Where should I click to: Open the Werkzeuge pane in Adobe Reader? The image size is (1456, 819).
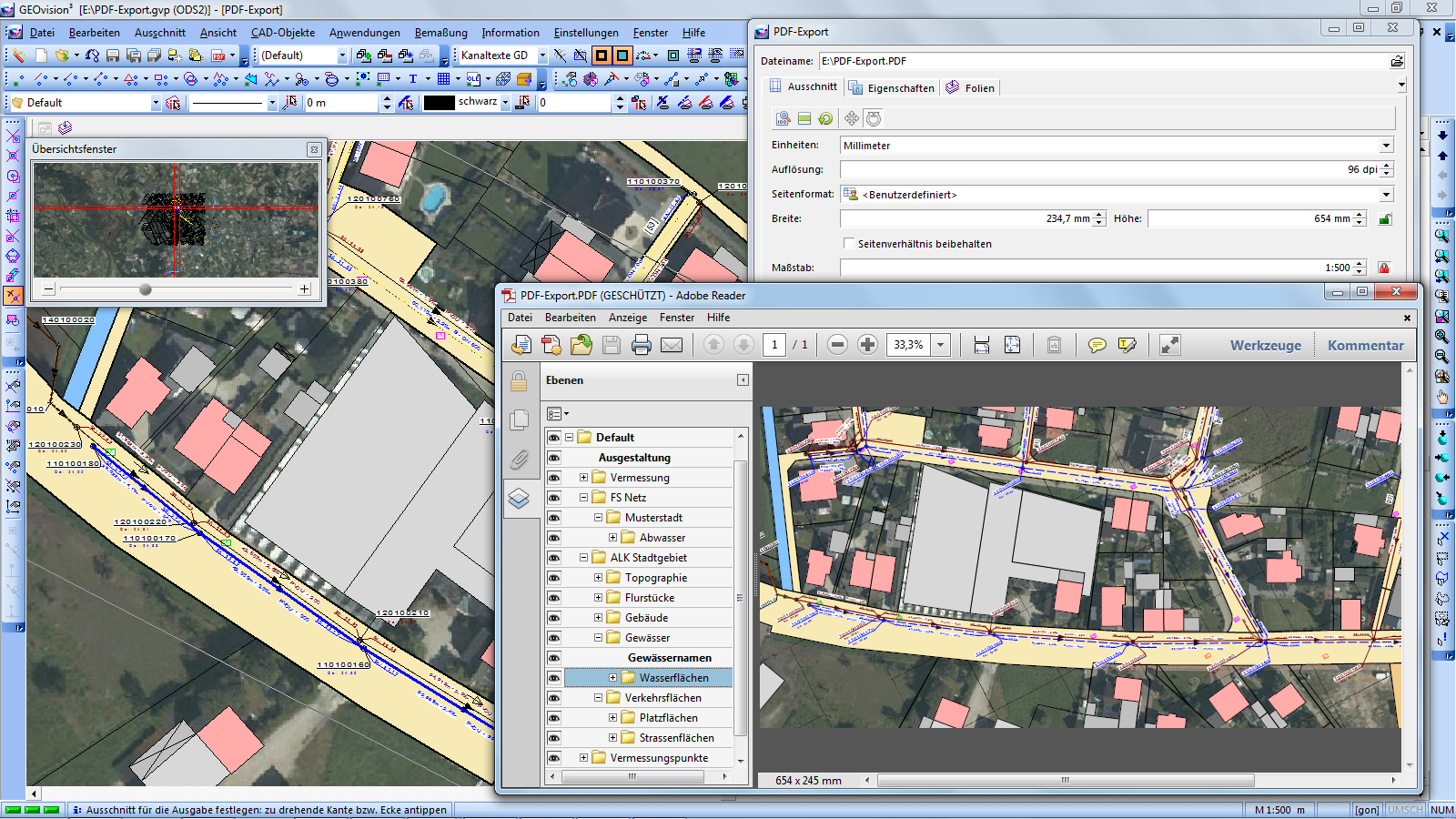[x=1266, y=346]
